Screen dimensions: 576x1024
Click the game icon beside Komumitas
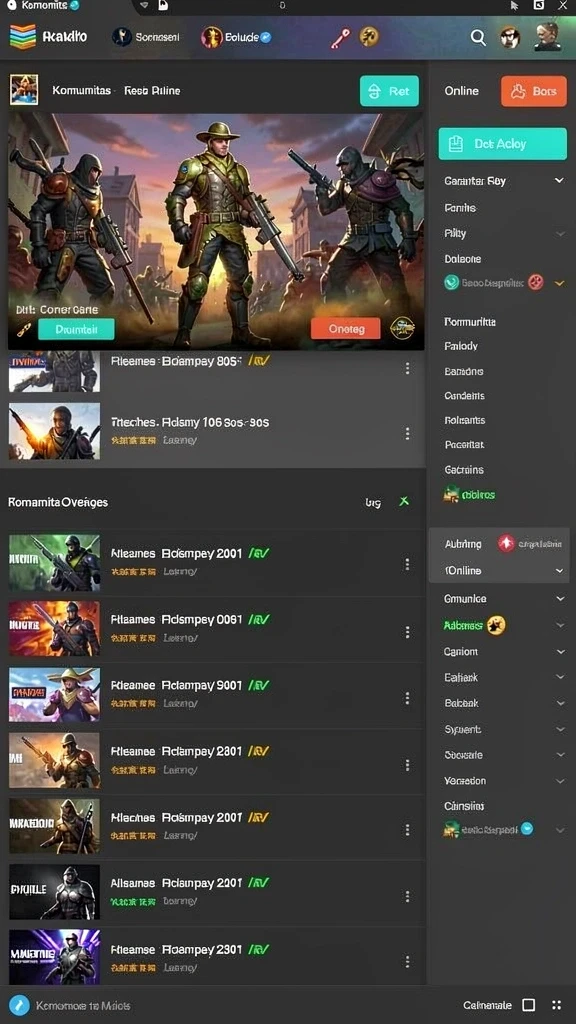(x=24, y=90)
